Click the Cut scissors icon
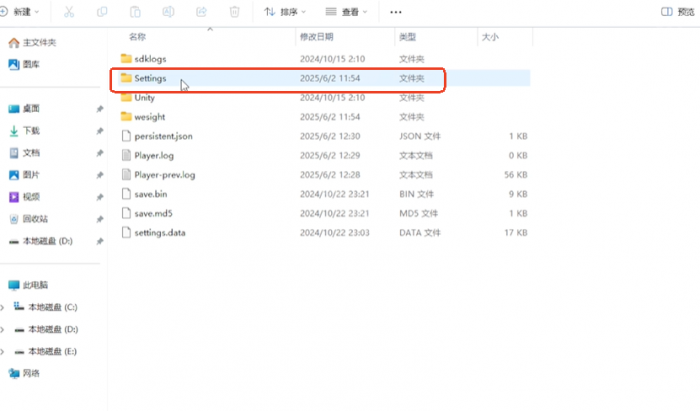The image size is (700, 411). point(69,12)
